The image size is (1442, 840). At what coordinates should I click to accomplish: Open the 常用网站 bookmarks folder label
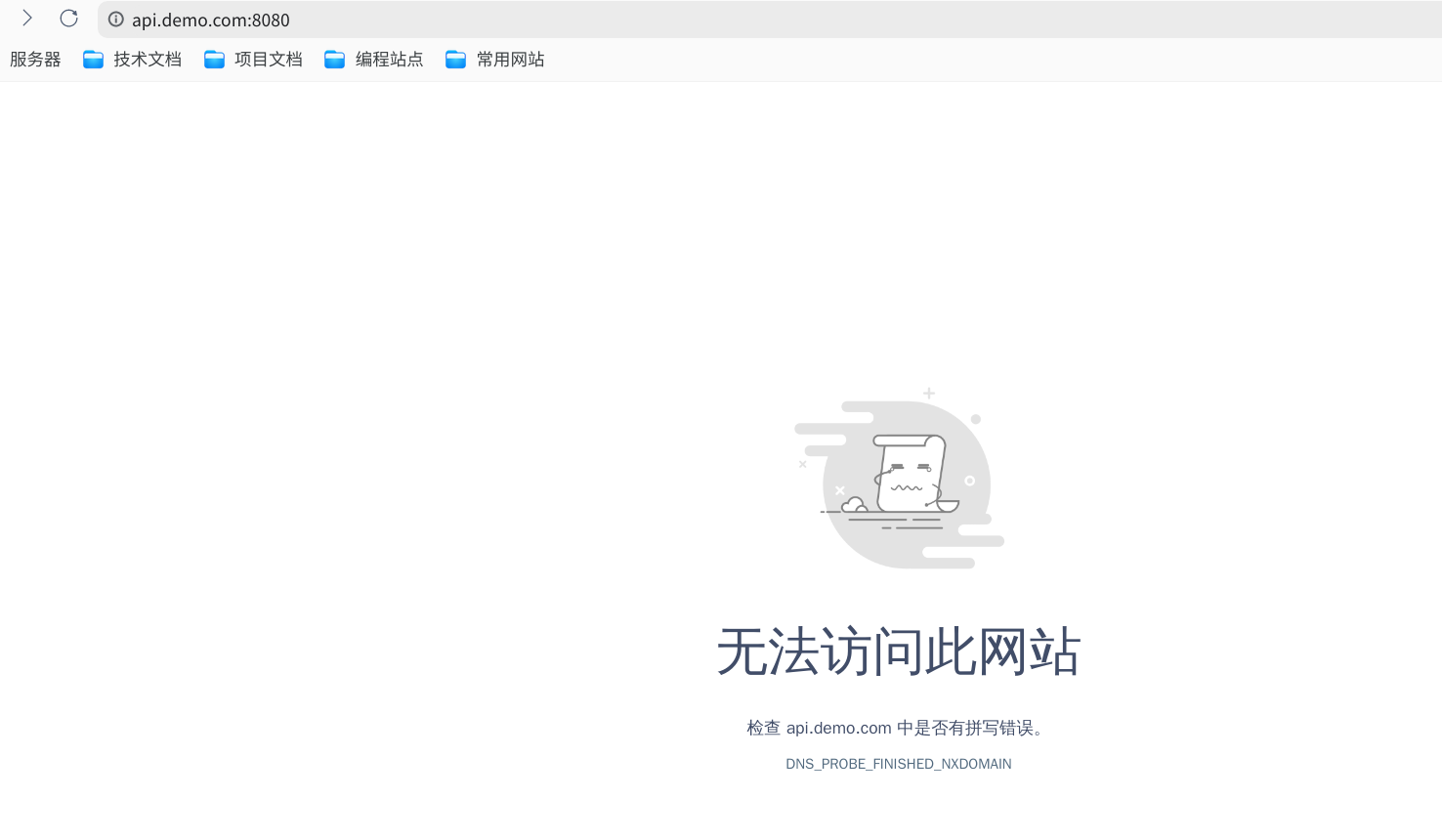pos(511,60)
